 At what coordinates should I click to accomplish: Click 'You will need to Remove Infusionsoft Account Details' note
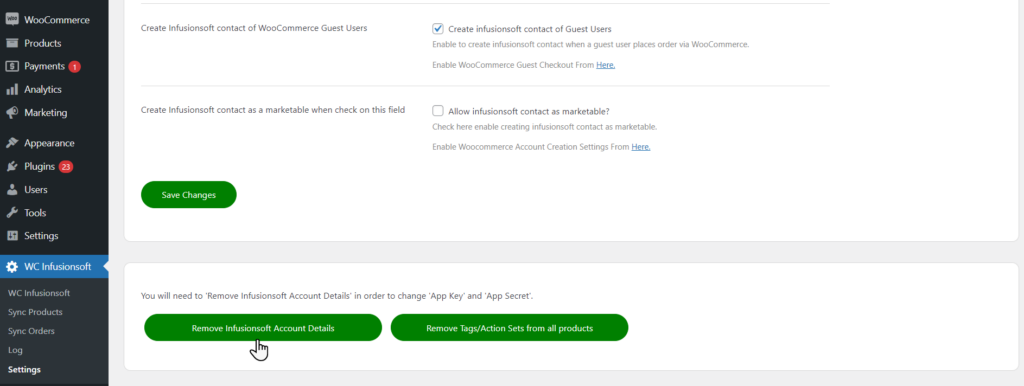338,296
